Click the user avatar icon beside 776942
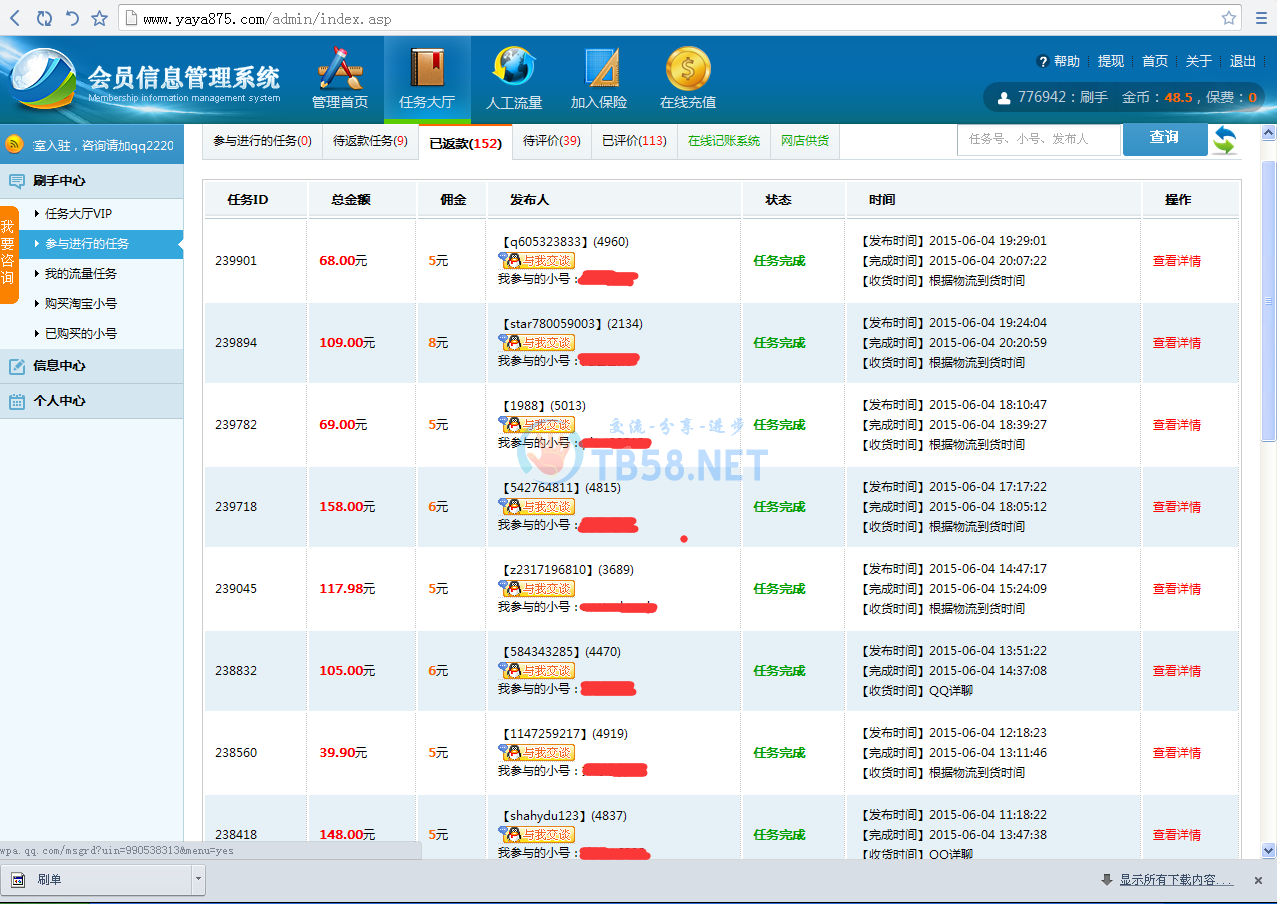 tap(1004, 98)
